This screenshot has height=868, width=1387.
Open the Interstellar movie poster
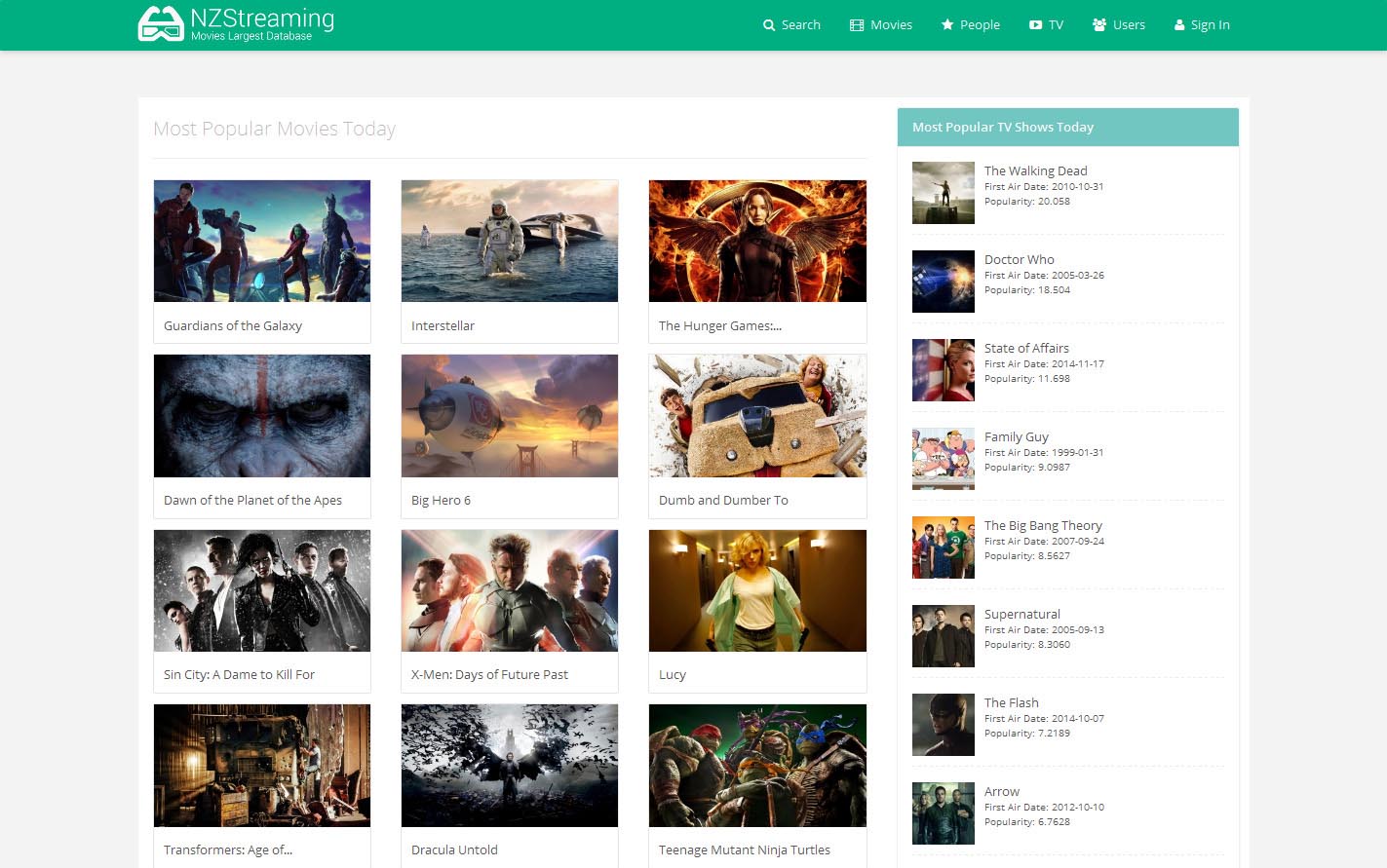pos(510,241)
